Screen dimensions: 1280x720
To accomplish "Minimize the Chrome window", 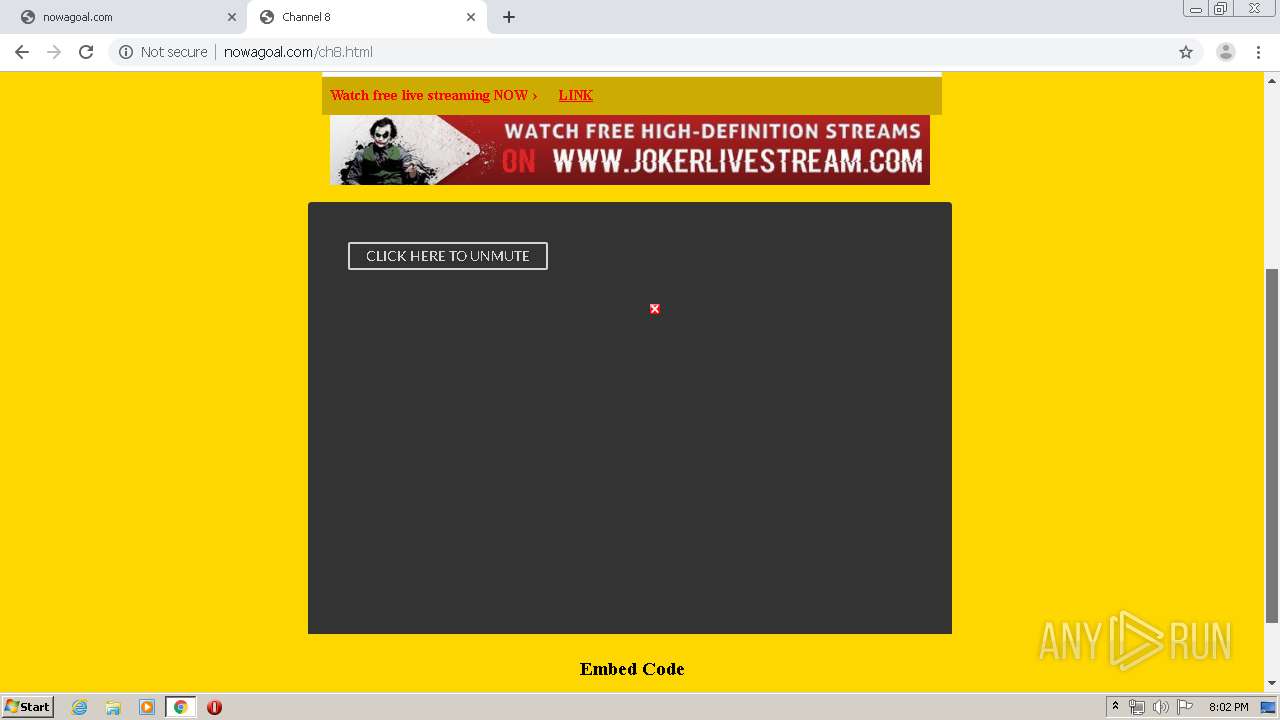I will (x=1196, y=9).
